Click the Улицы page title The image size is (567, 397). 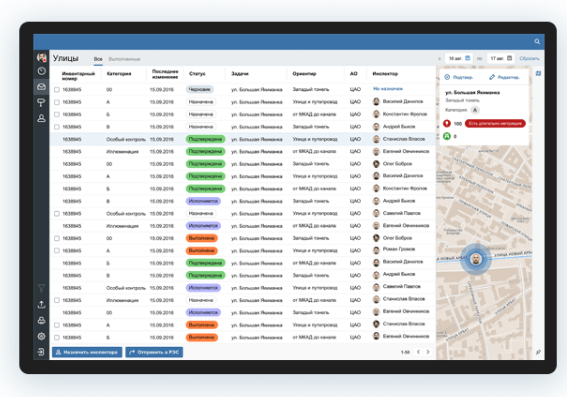(x=65, y=58)
